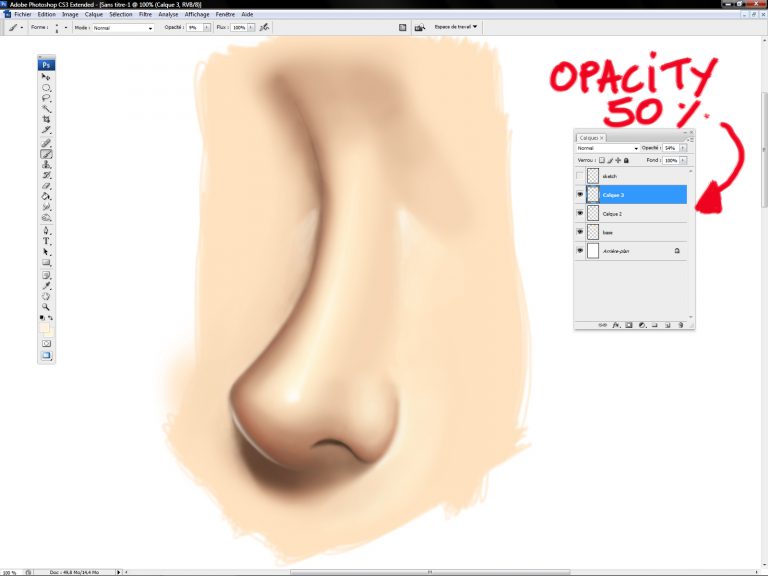Image resolution: width=768 pixels, height=576 pixels.
Task: Select the Magic Wand tool
Action: 46,108
